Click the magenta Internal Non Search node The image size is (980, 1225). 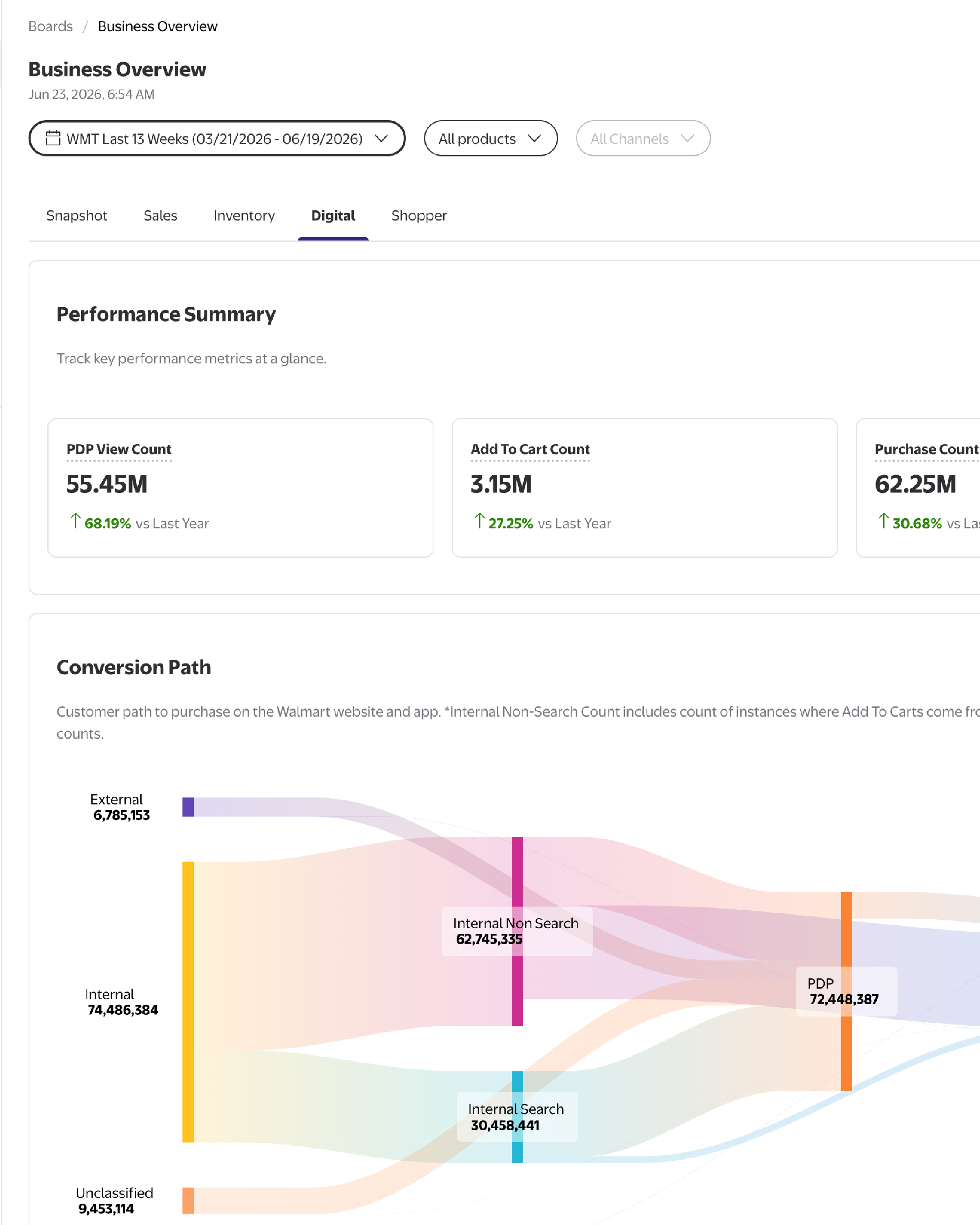click(517, 931)
